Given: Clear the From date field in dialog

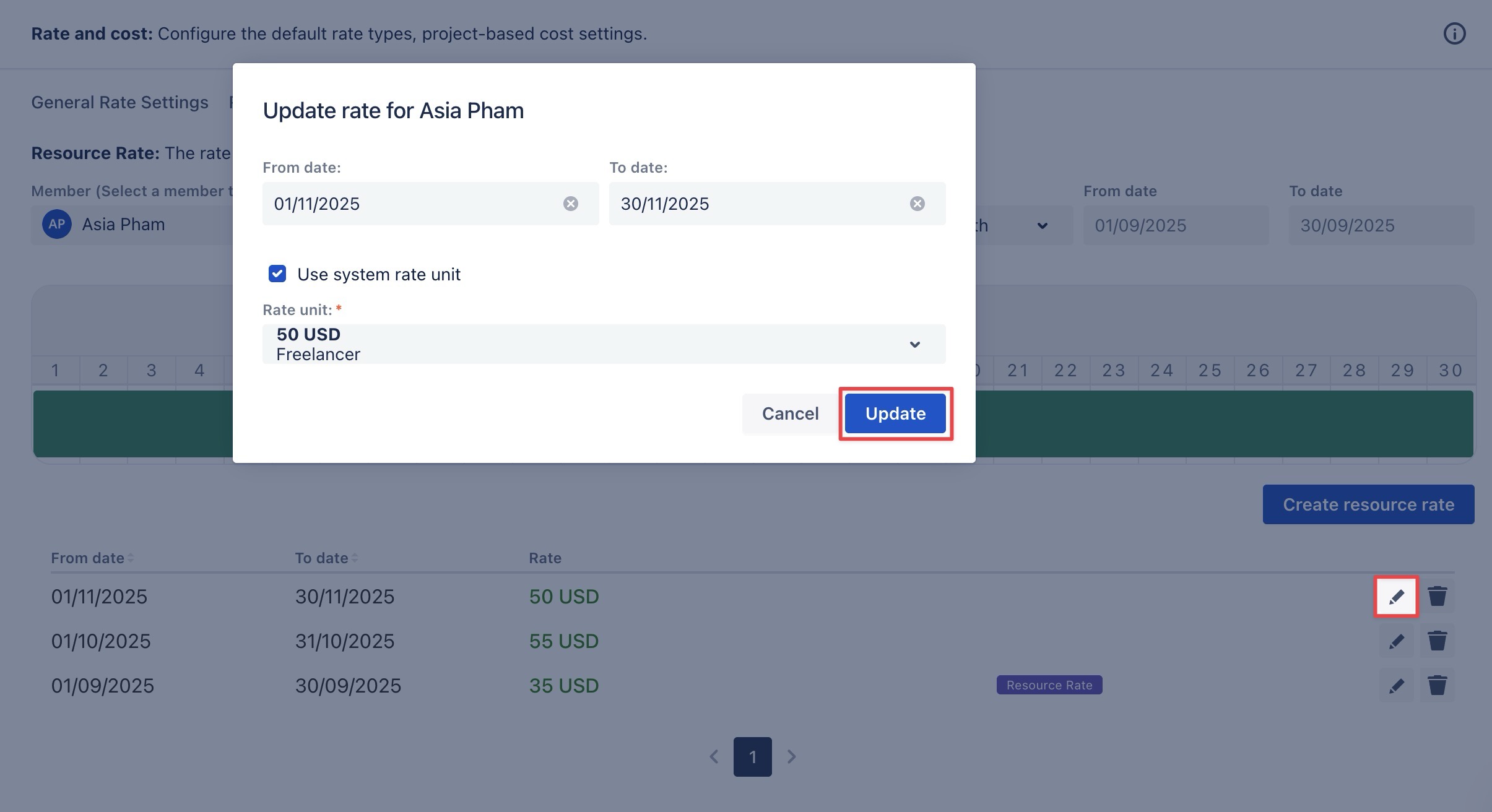Looking at the screenshot, I should point(570,204).
